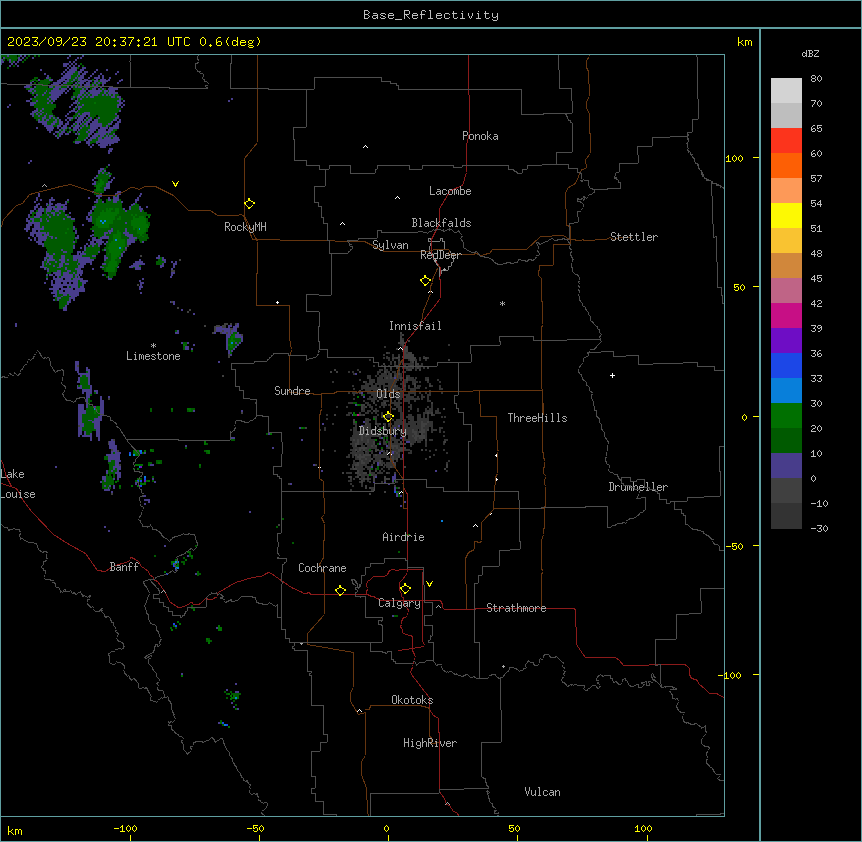
Task: Click the Base_Reflectivity title
Action: (x=431, y=15)
